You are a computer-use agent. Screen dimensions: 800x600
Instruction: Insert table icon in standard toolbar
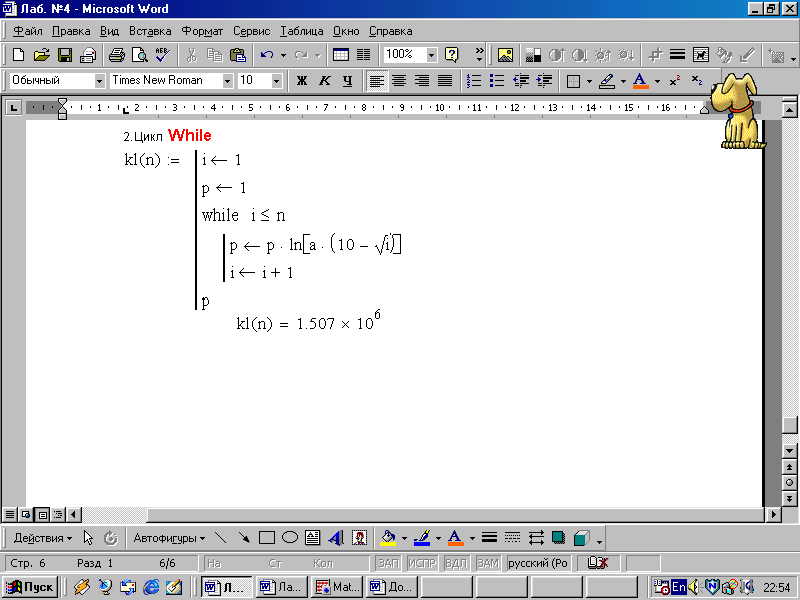341,55
